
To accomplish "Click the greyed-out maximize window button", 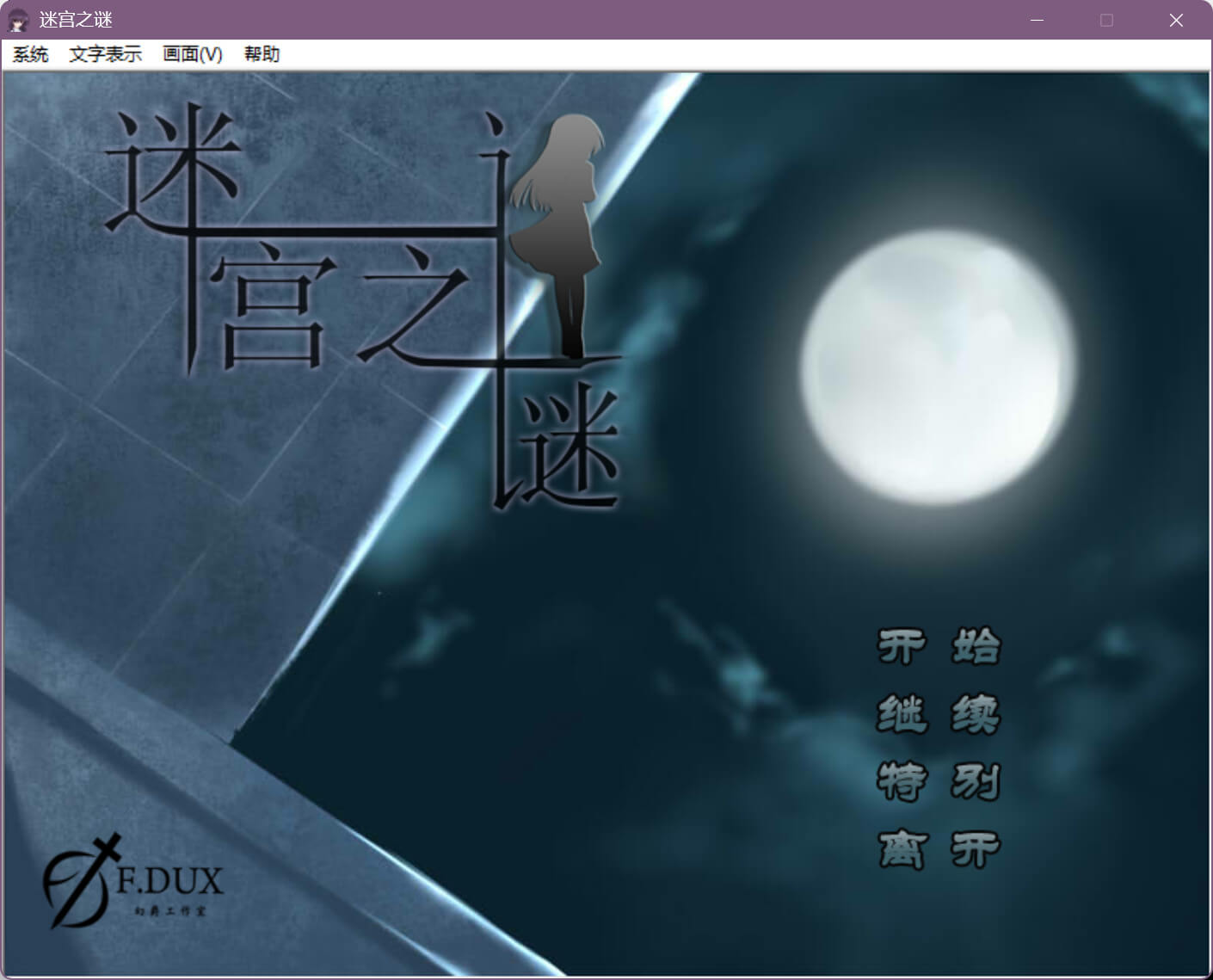I will click(1106, 20).
